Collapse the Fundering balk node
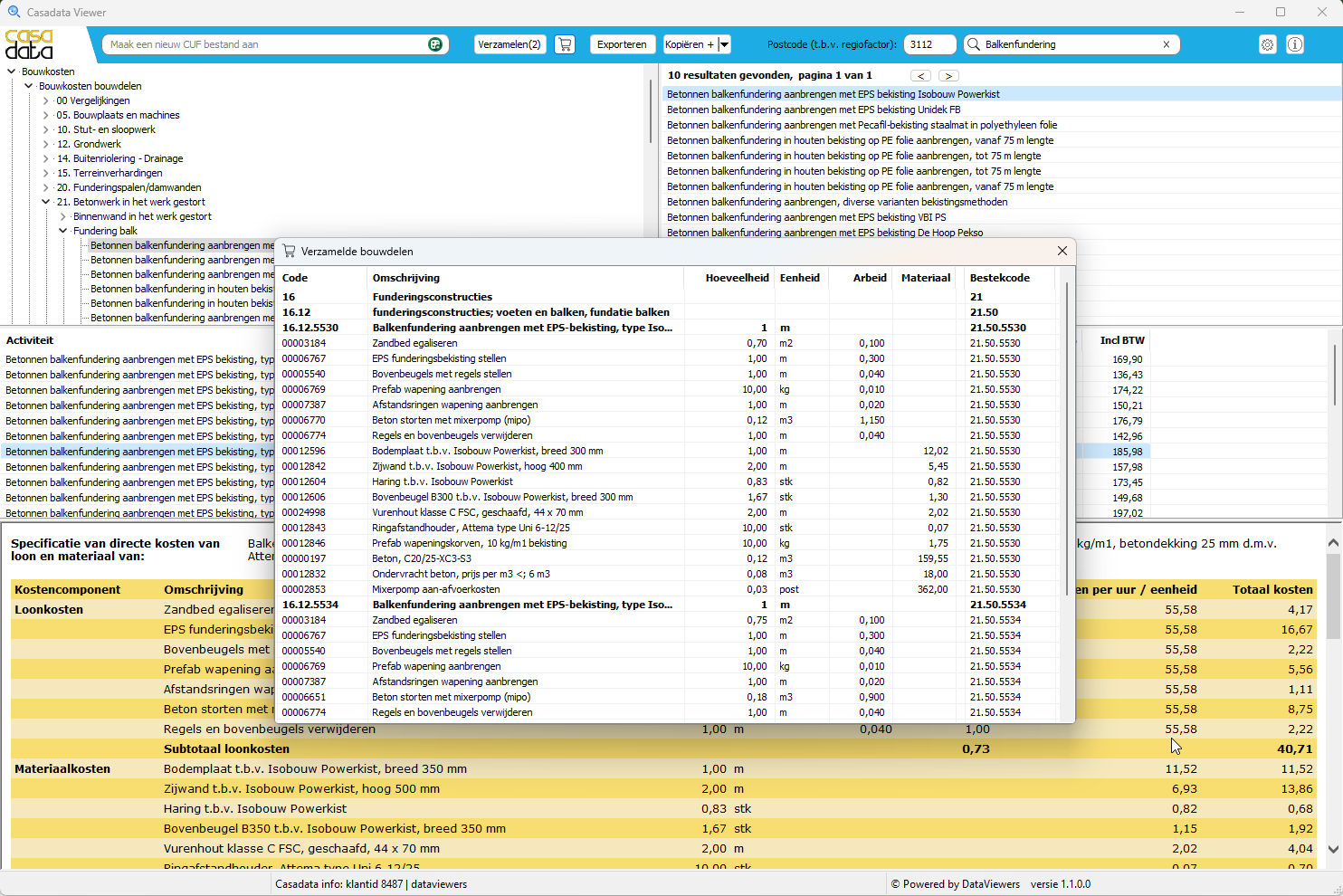Viewport: 1343px width, 896px height. pos(62,231)
